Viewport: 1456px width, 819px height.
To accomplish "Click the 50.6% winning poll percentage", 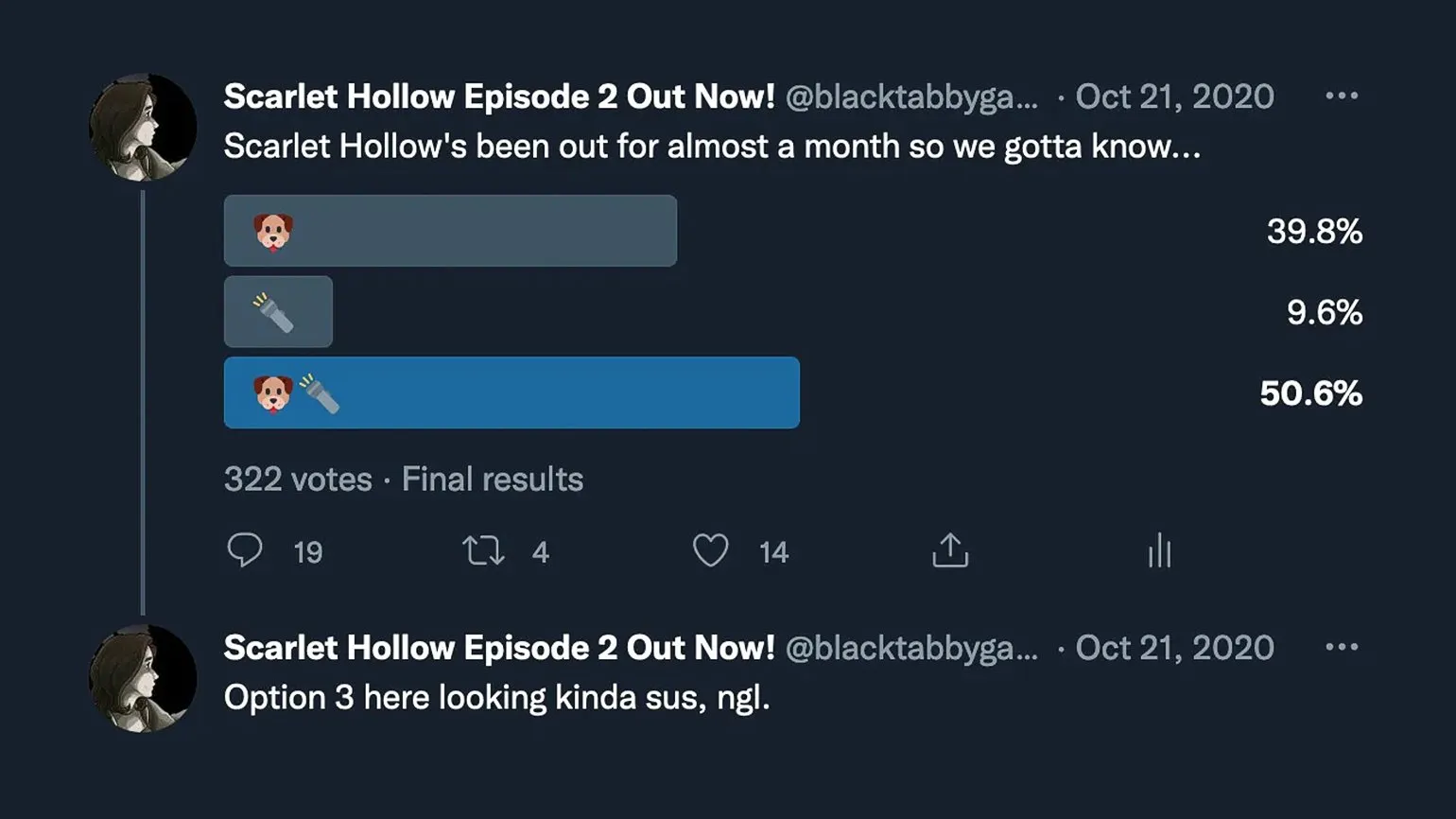I will coord(1310,393).
